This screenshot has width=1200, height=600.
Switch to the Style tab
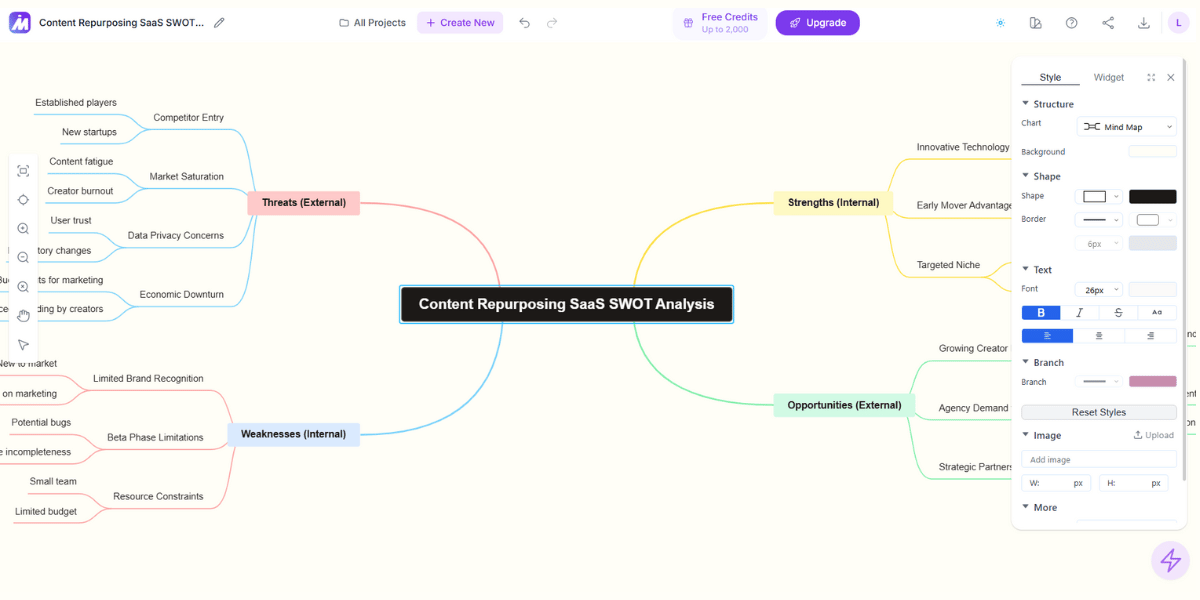pos(1050,77)
